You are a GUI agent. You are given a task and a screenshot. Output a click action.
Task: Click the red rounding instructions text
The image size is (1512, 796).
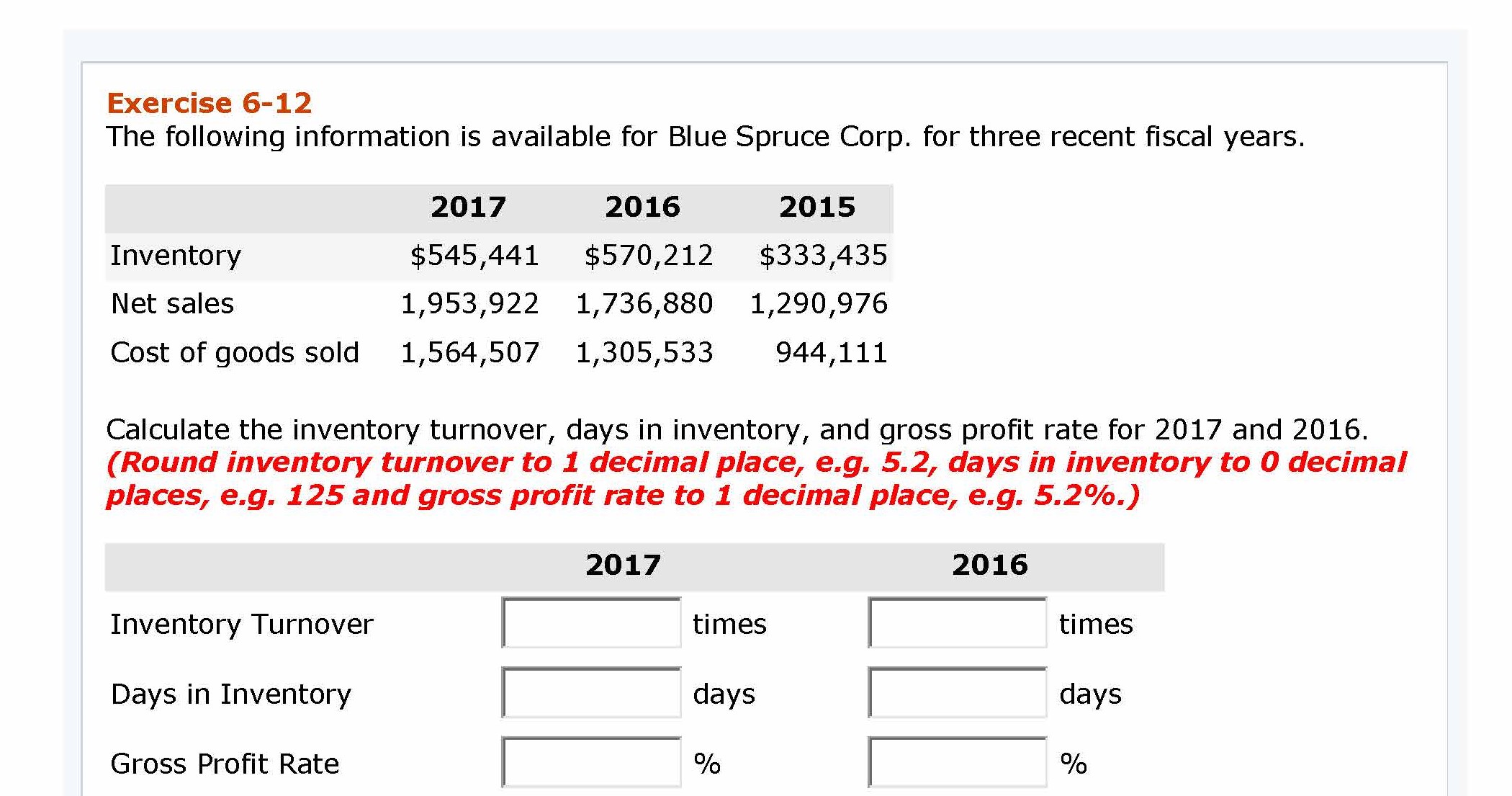[755, 478]
